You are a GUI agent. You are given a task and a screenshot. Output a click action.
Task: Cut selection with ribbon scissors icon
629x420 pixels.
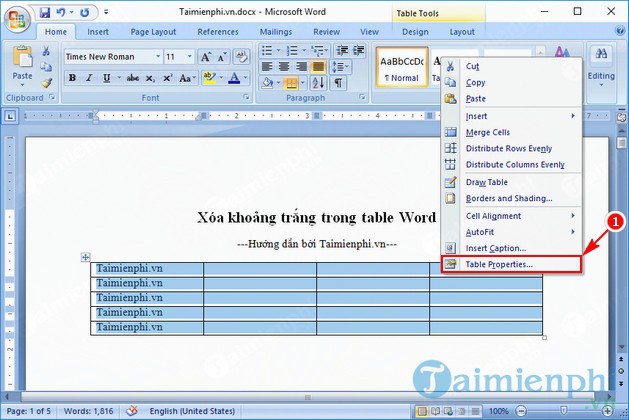point(46,51)
